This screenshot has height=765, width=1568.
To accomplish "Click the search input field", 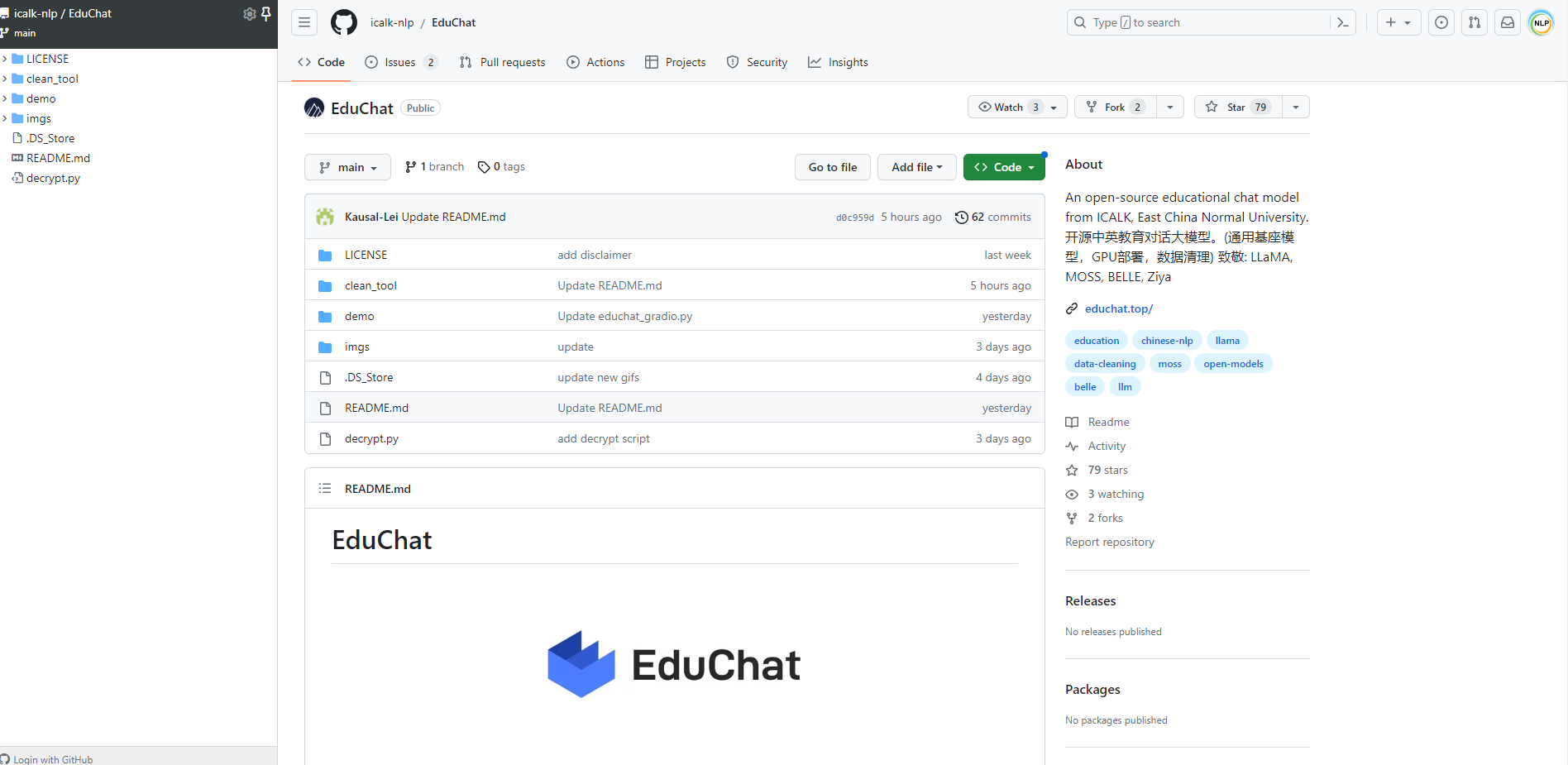I will pyautogui.click(x=1209, y=22).
